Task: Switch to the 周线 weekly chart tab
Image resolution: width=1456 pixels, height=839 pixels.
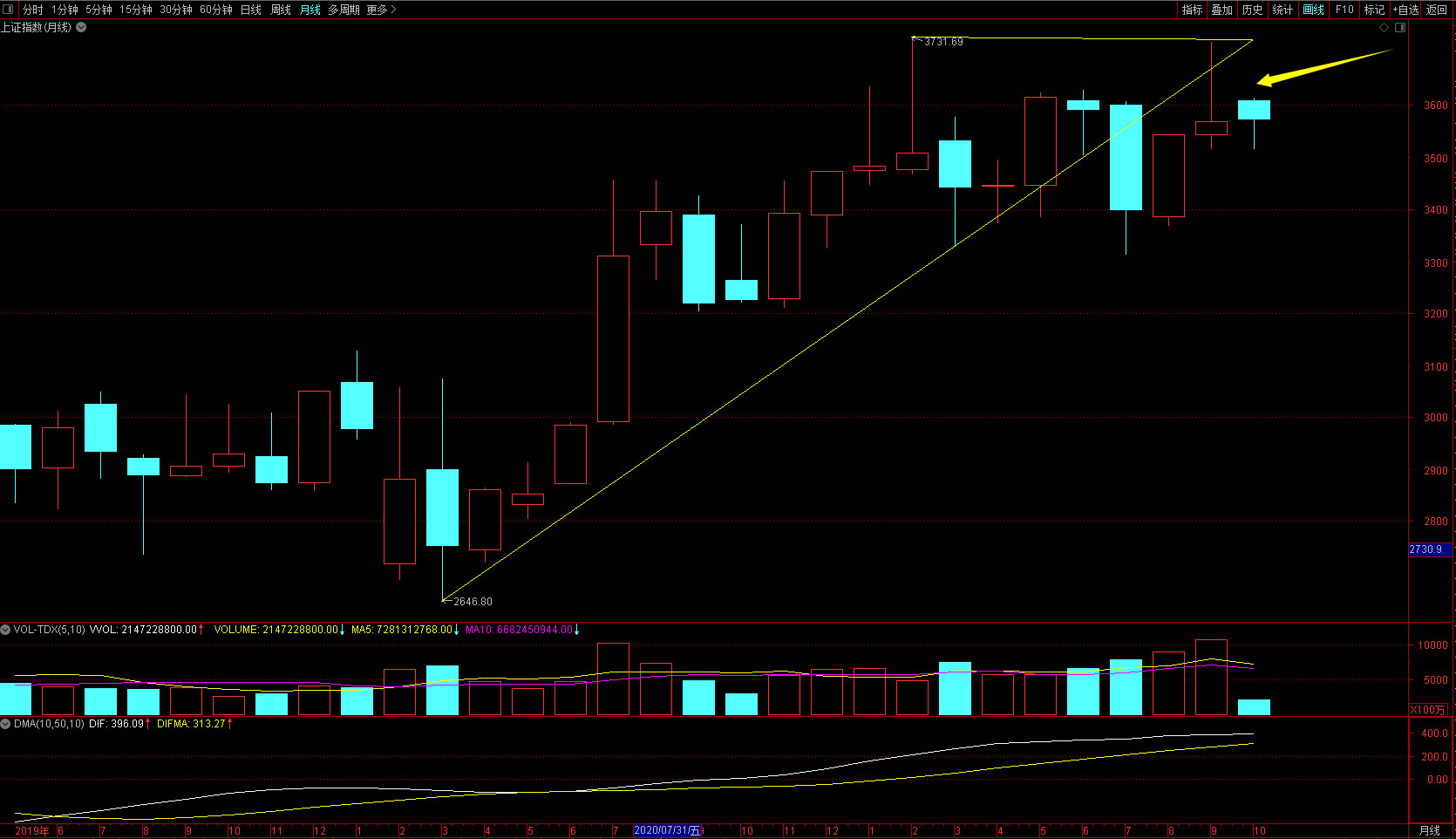Action: pos(280,10)
